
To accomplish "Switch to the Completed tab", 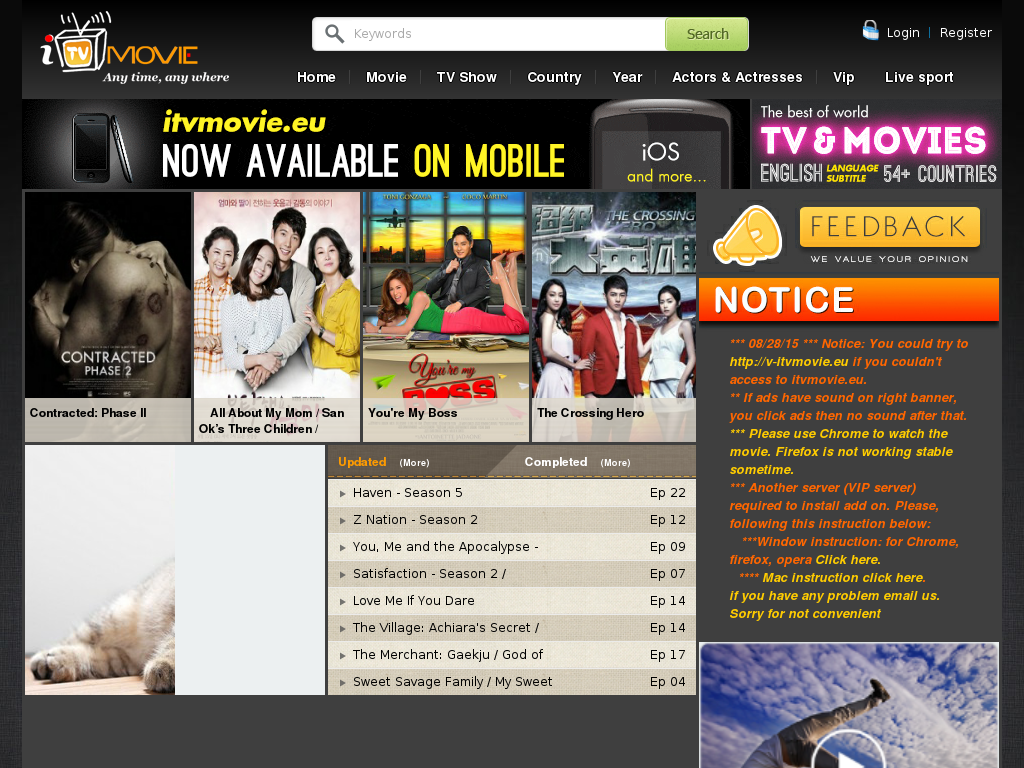I will point(556,462).
